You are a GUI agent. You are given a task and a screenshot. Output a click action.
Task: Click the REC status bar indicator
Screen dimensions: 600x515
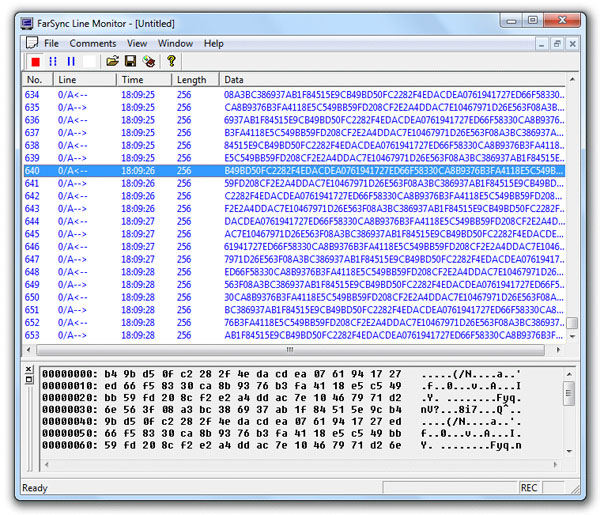[x=529, y=487]
